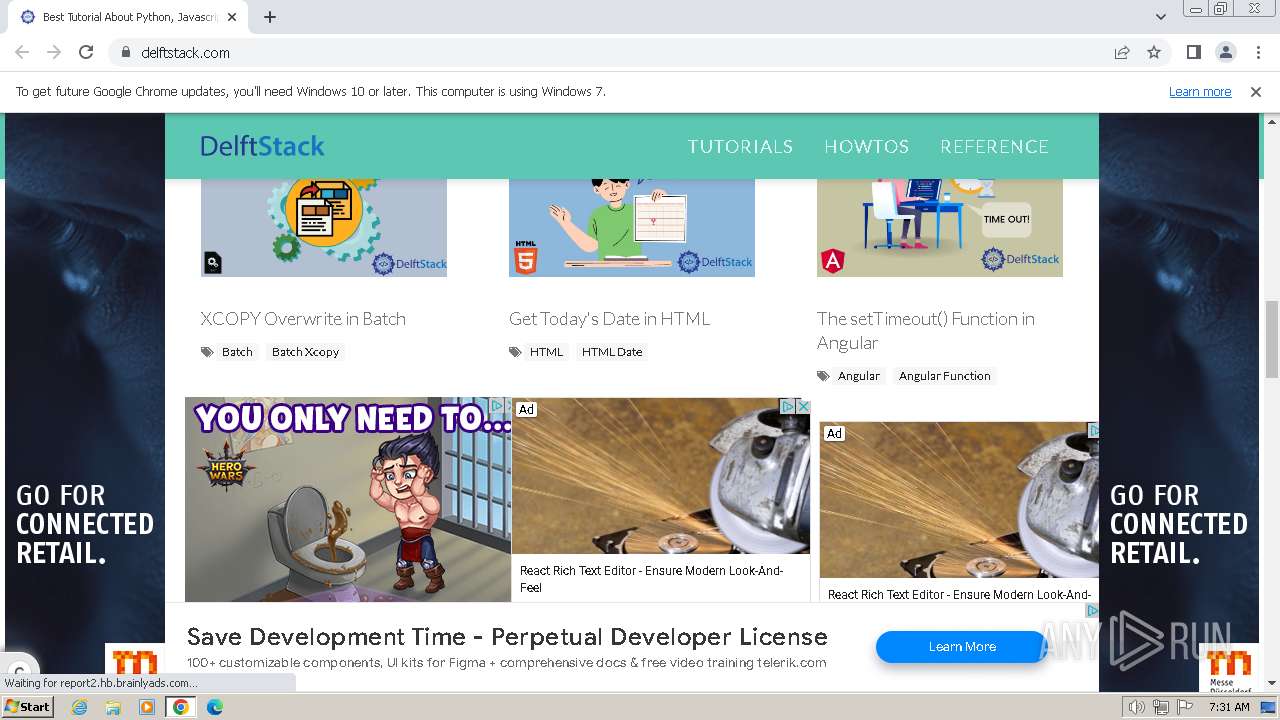This screenshot has height=720, width=1280.
Task: Open the HOWTOS menu
Action: coord(866,146)
